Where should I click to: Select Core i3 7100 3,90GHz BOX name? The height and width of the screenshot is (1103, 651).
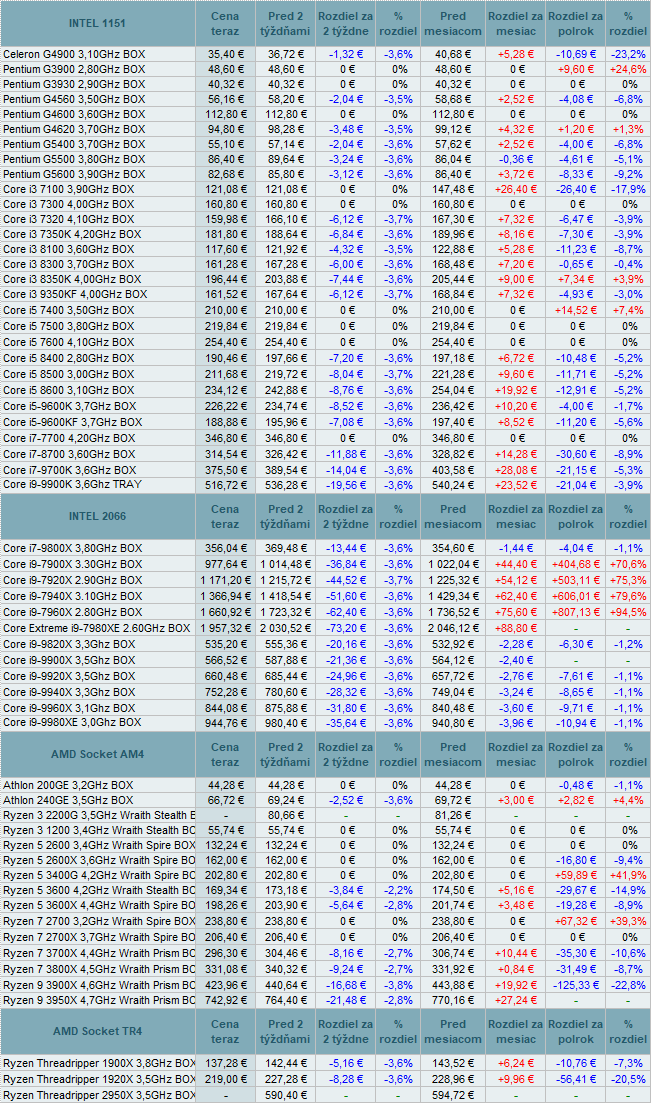click(68, 189)
